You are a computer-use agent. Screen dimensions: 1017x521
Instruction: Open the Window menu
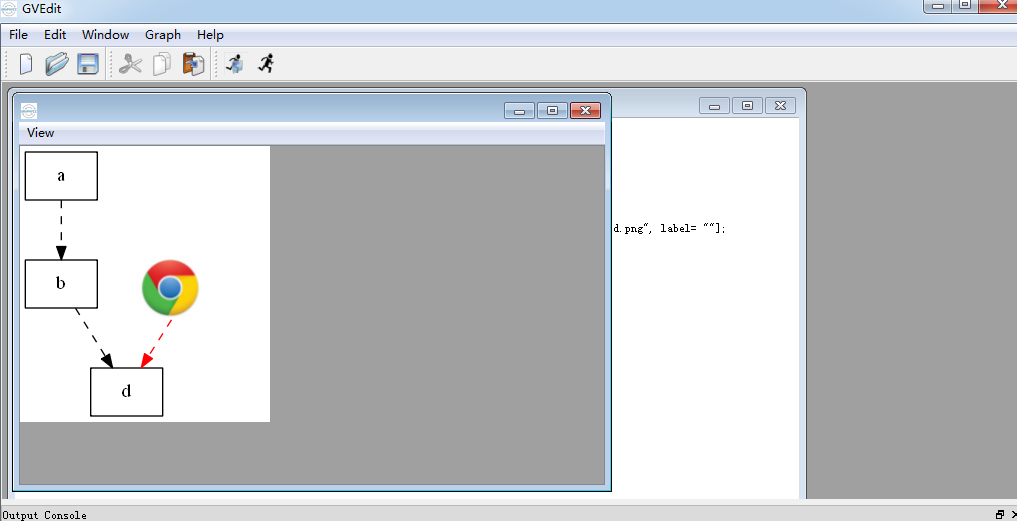tap(106, 35)
